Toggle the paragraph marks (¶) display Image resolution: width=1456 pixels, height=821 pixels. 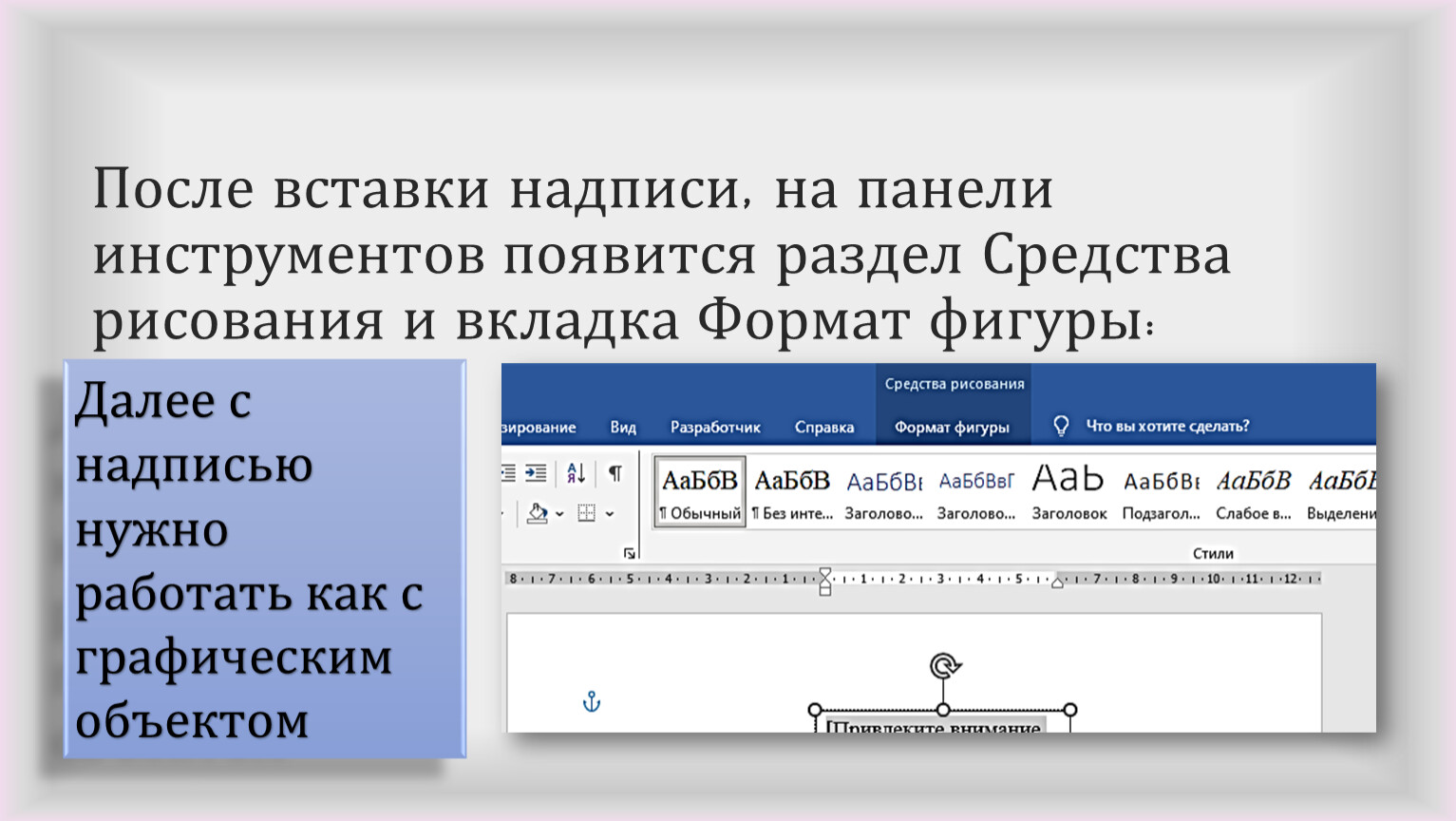(615, 473)
